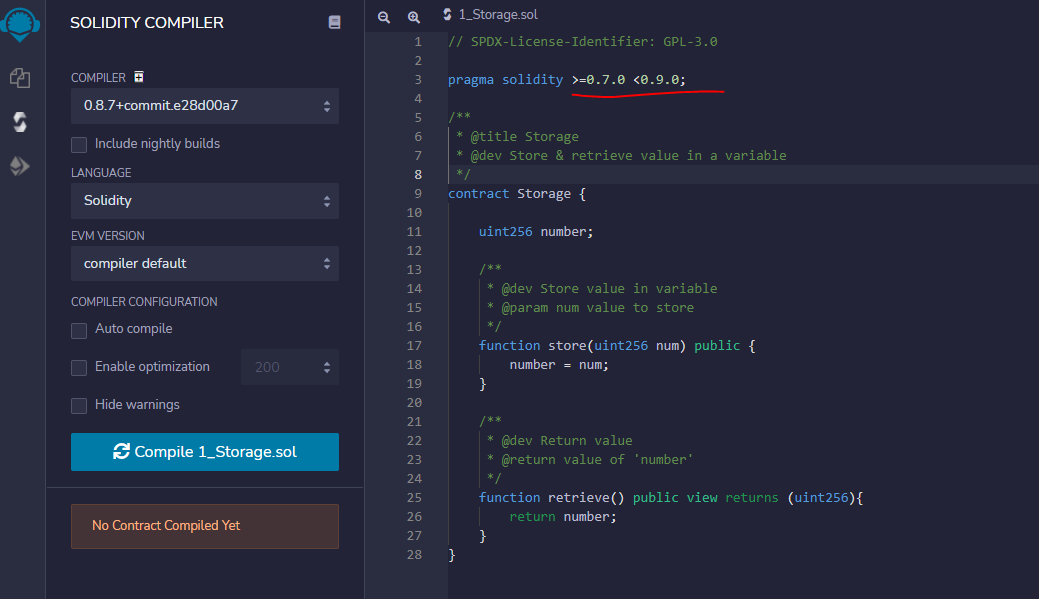Click the optimization runs 200 stepper

tap(290, 367)
